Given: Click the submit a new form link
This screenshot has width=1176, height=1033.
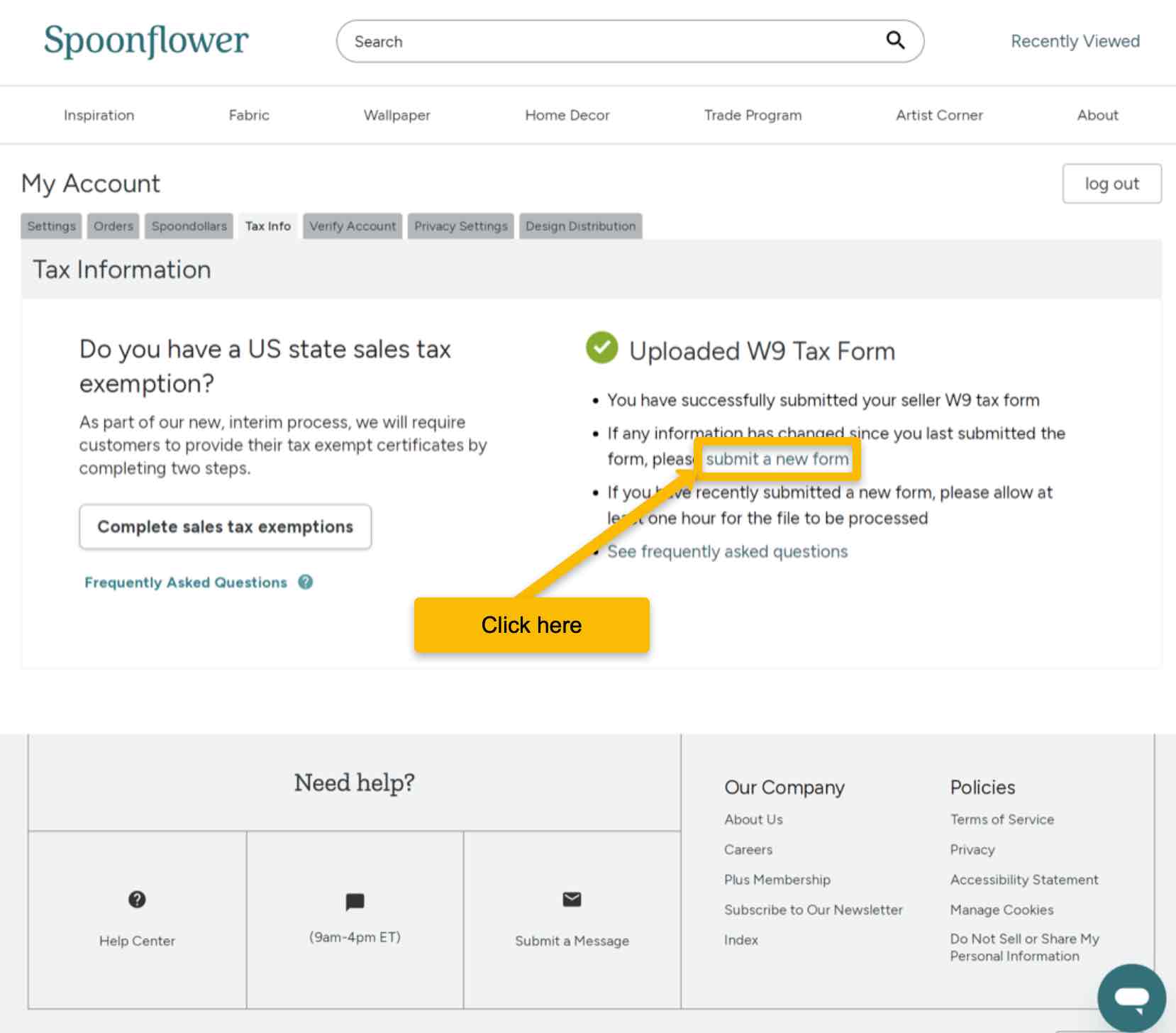Looking at the screenshot, I should [777, 459].
